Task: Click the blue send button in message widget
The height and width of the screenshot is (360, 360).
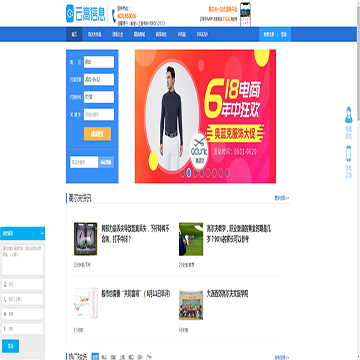Action: [x=10, y=346]
